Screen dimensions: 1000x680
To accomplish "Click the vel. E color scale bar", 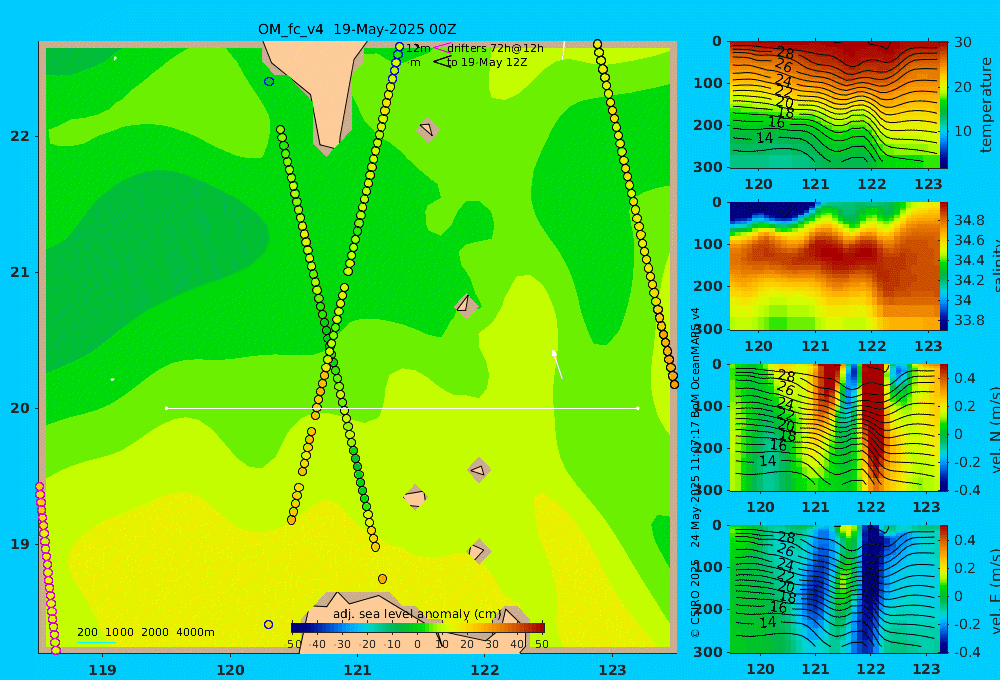I will tap(944, 589).
